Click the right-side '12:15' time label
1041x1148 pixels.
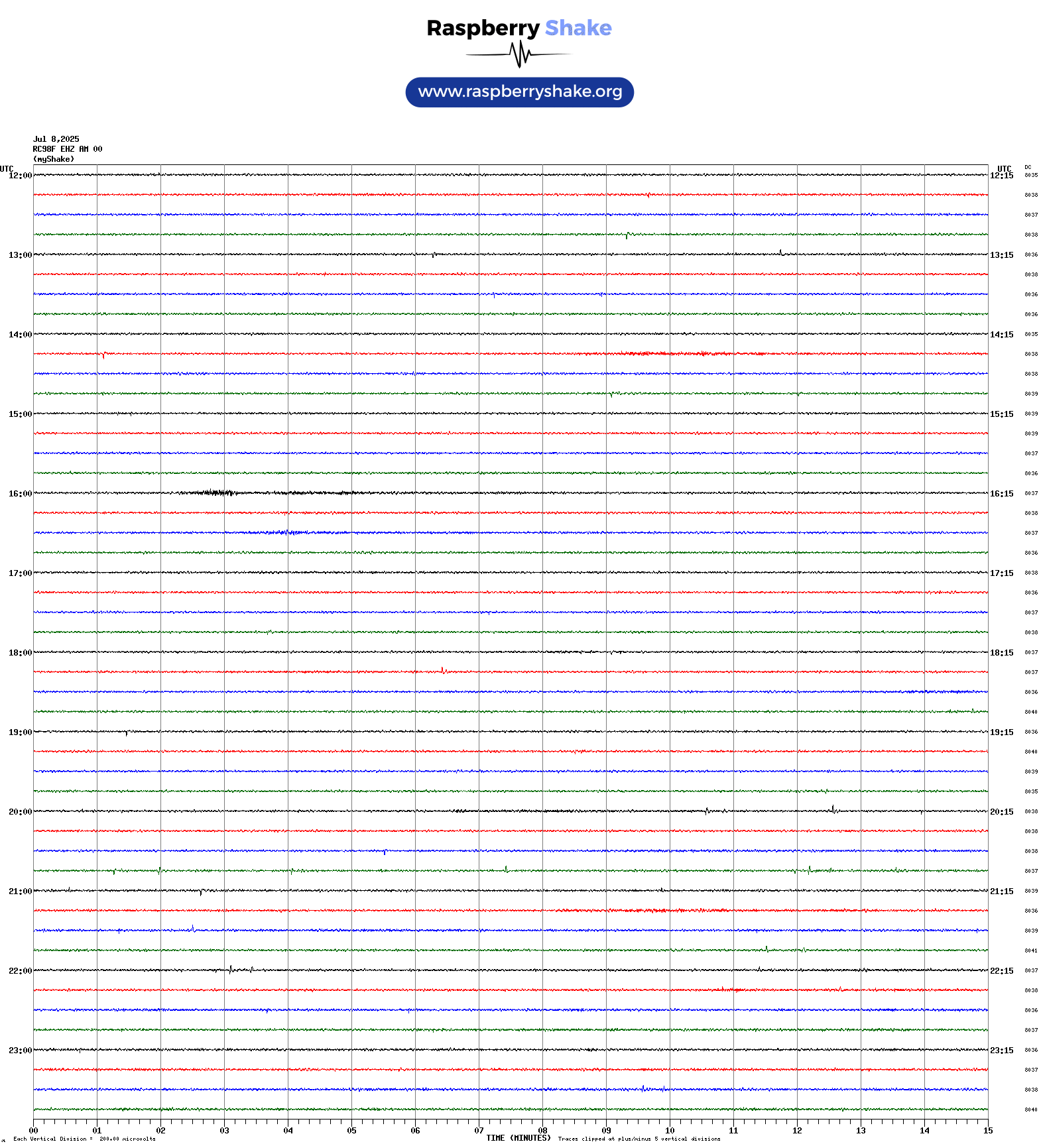1001,176
